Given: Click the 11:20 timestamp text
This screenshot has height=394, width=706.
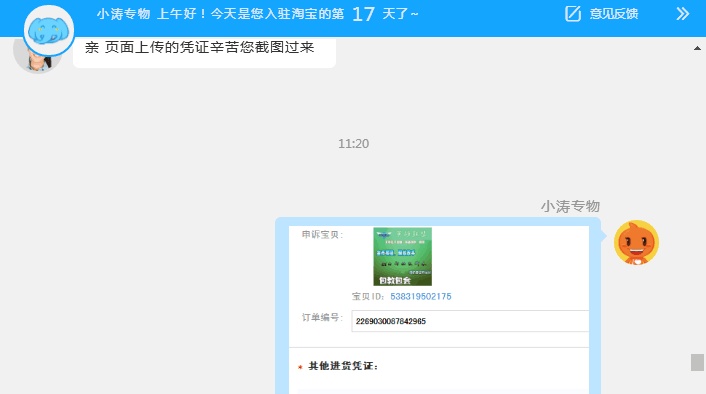Looking at the screenshot, I should pyautogui.click(x=353, y=144).
